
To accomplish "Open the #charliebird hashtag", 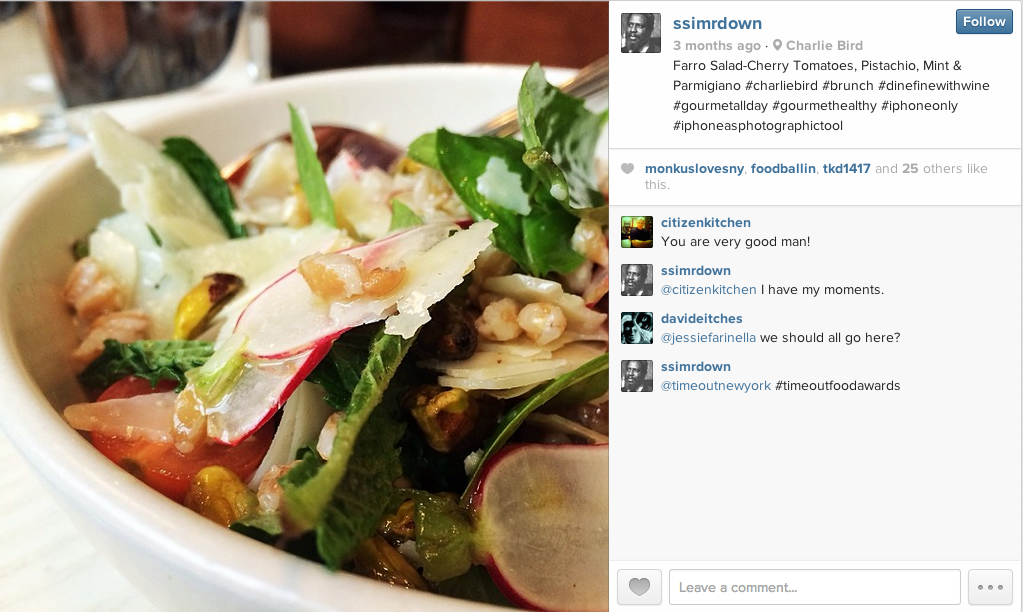I will point(781,85).
